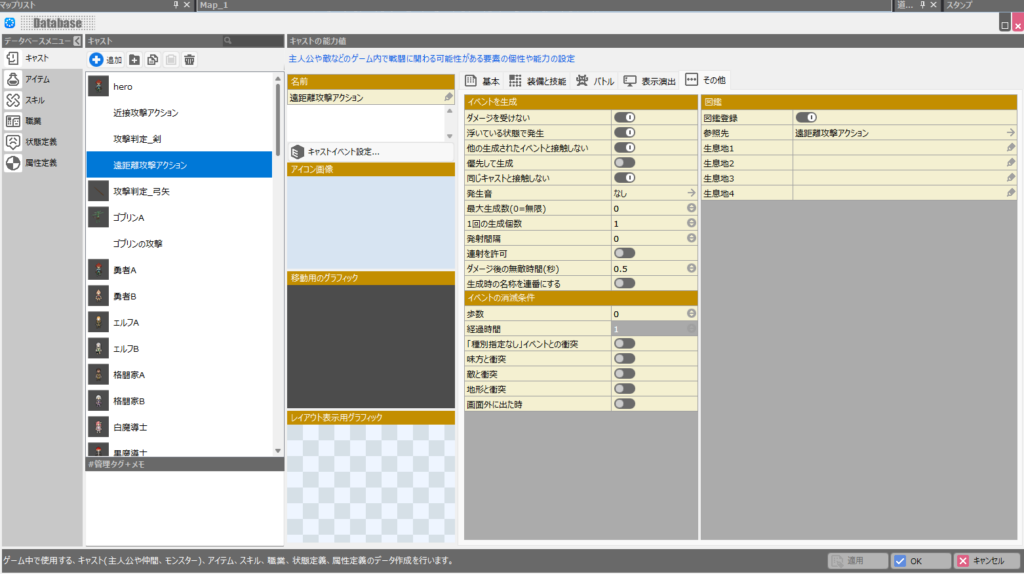Toggle the ダメージを受けない switch

pyautogui.click(x=625, y=118)
